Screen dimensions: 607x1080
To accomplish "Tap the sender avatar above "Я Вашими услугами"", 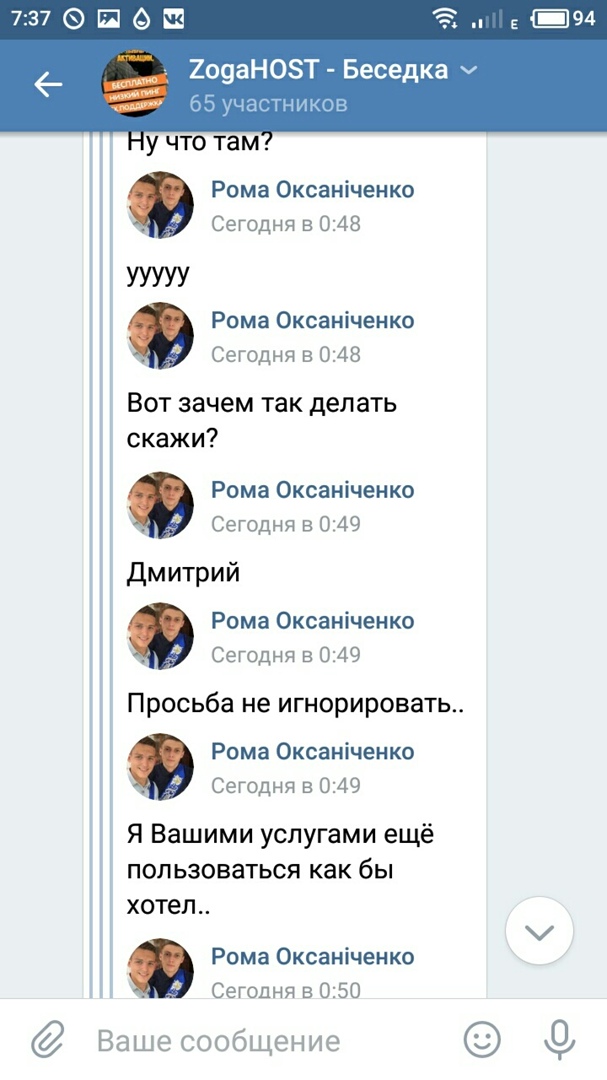I will tap(160, 767).
